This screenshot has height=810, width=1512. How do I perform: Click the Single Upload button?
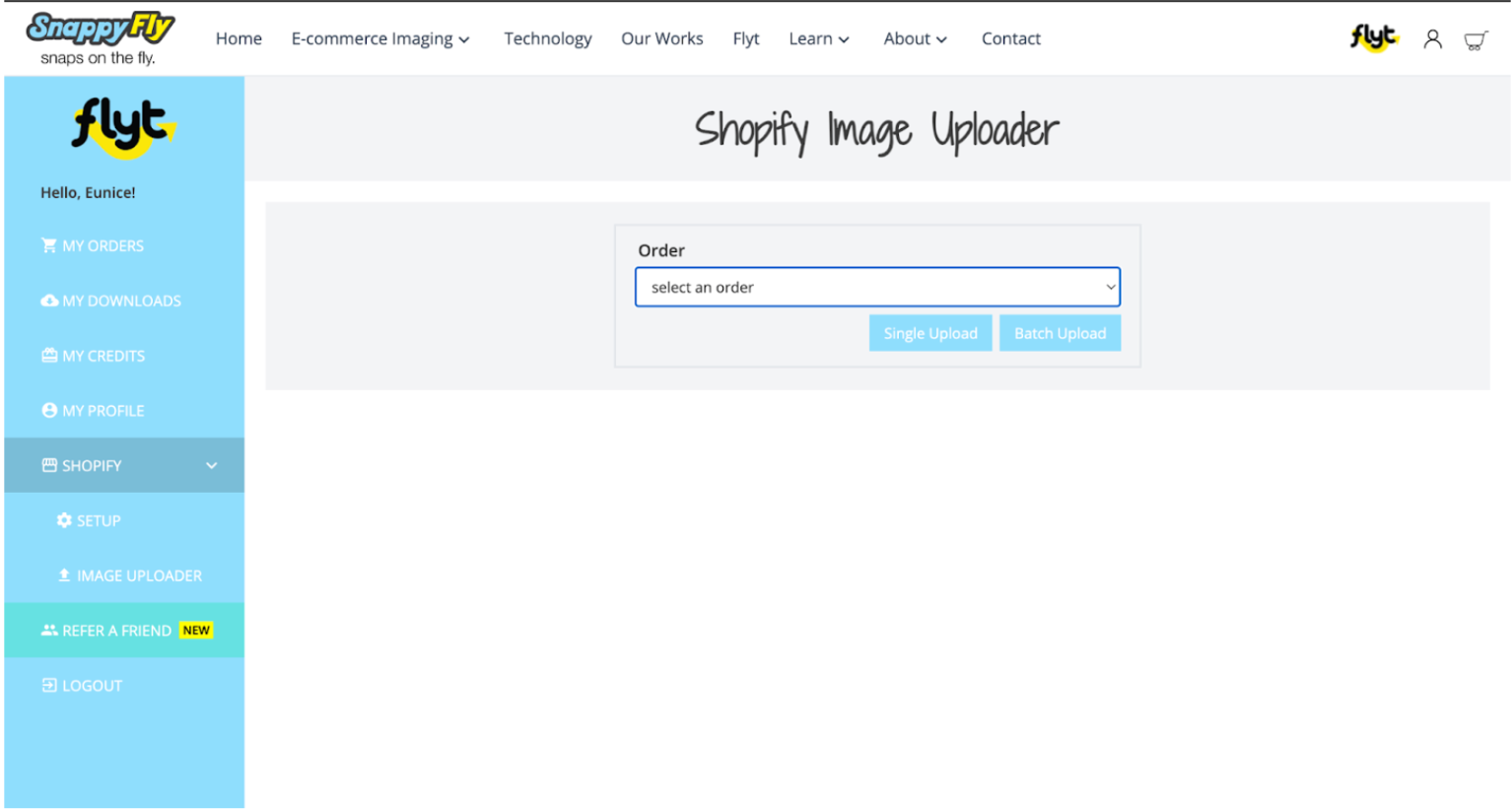click(929, 334)
